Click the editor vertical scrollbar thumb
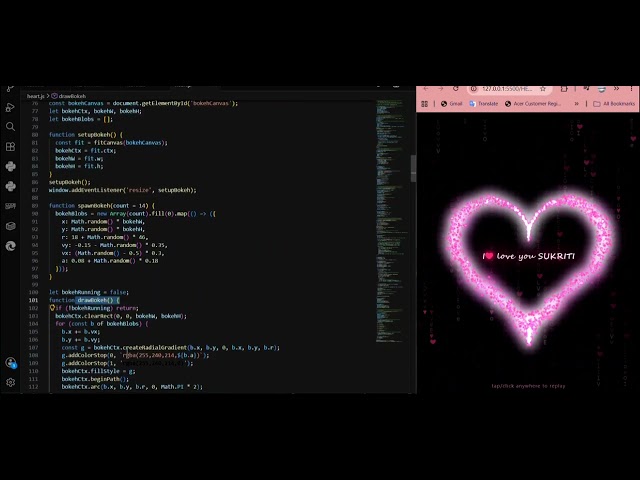The width and height of the screenshot is (640, 480). (413, 168)
